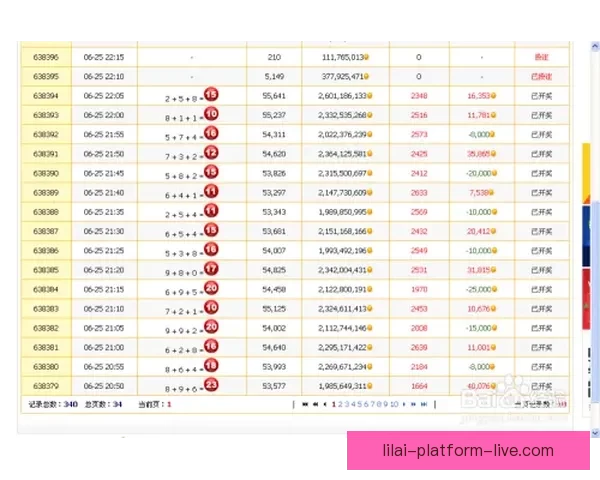
Task: Go to the next page with the single right arrow
Action: (x=404, y=404)
